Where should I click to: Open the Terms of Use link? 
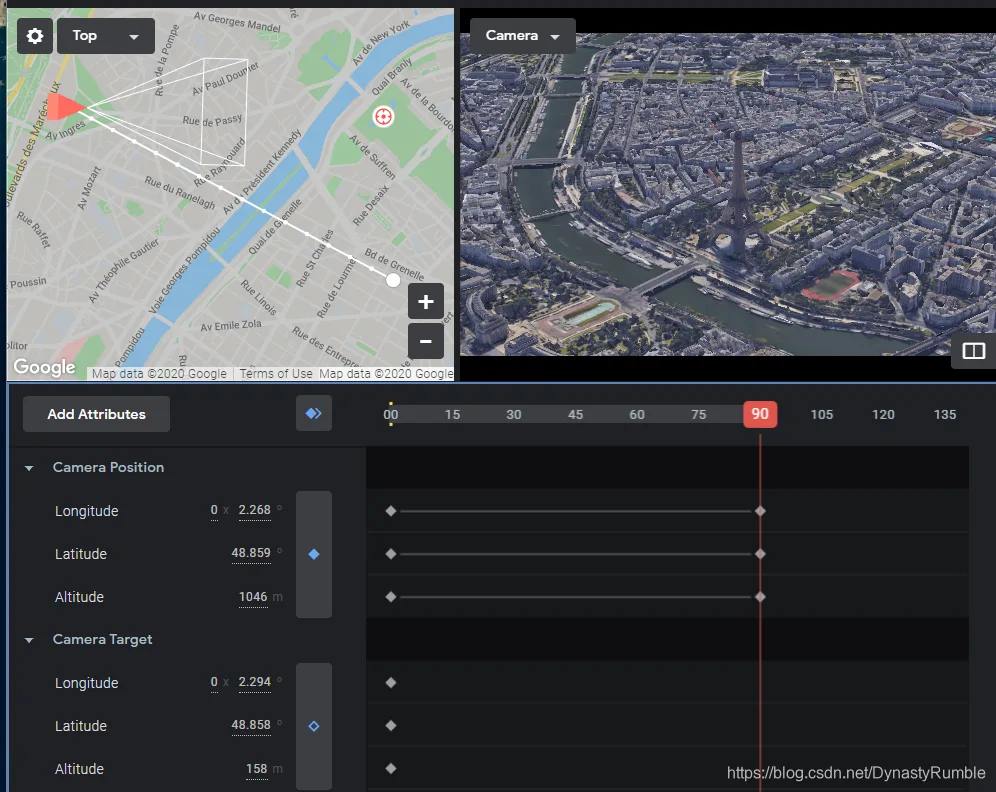coord(276,373)
